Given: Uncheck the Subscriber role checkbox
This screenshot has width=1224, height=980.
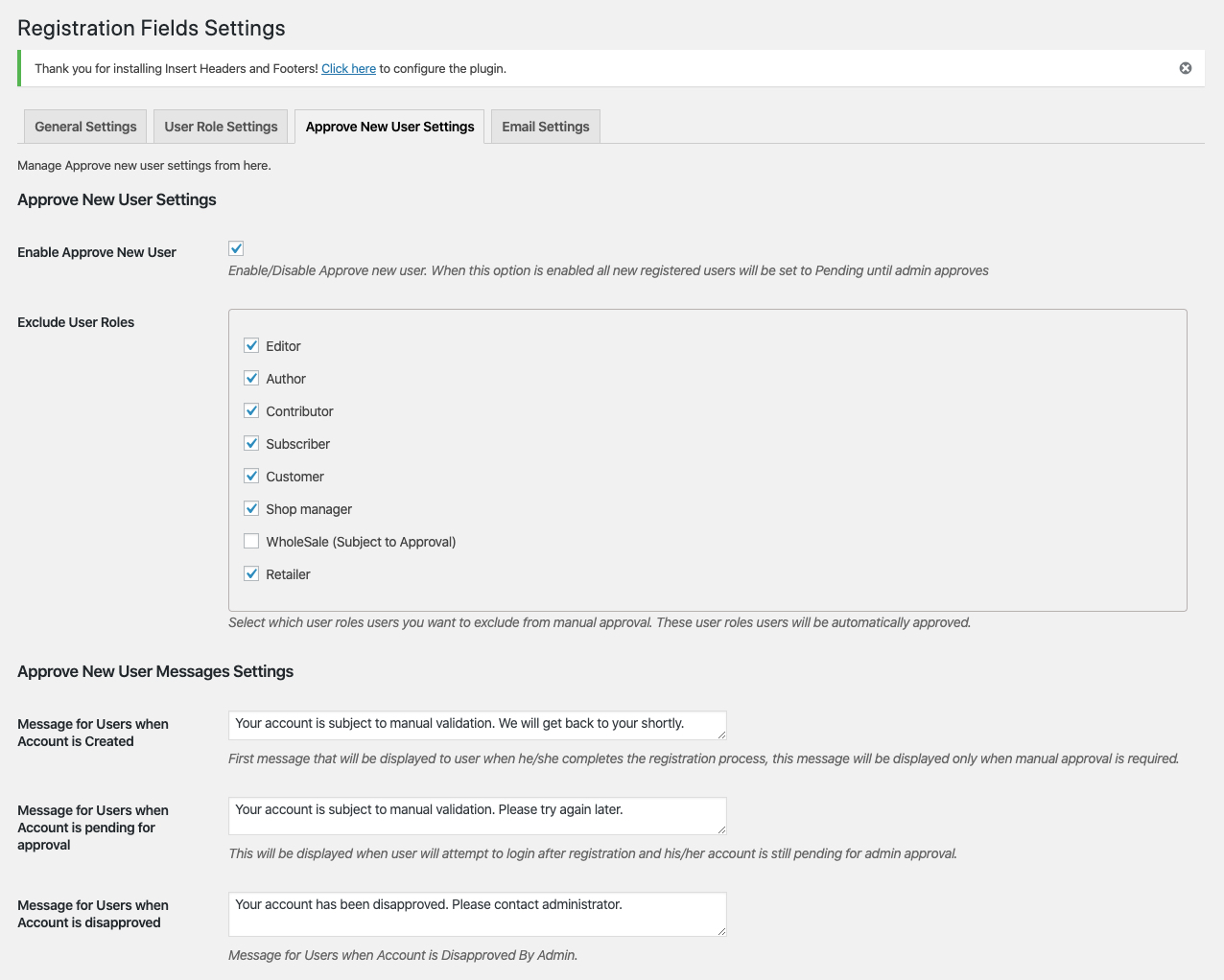Looking at the screenshot, I should (x=251, y=443).
